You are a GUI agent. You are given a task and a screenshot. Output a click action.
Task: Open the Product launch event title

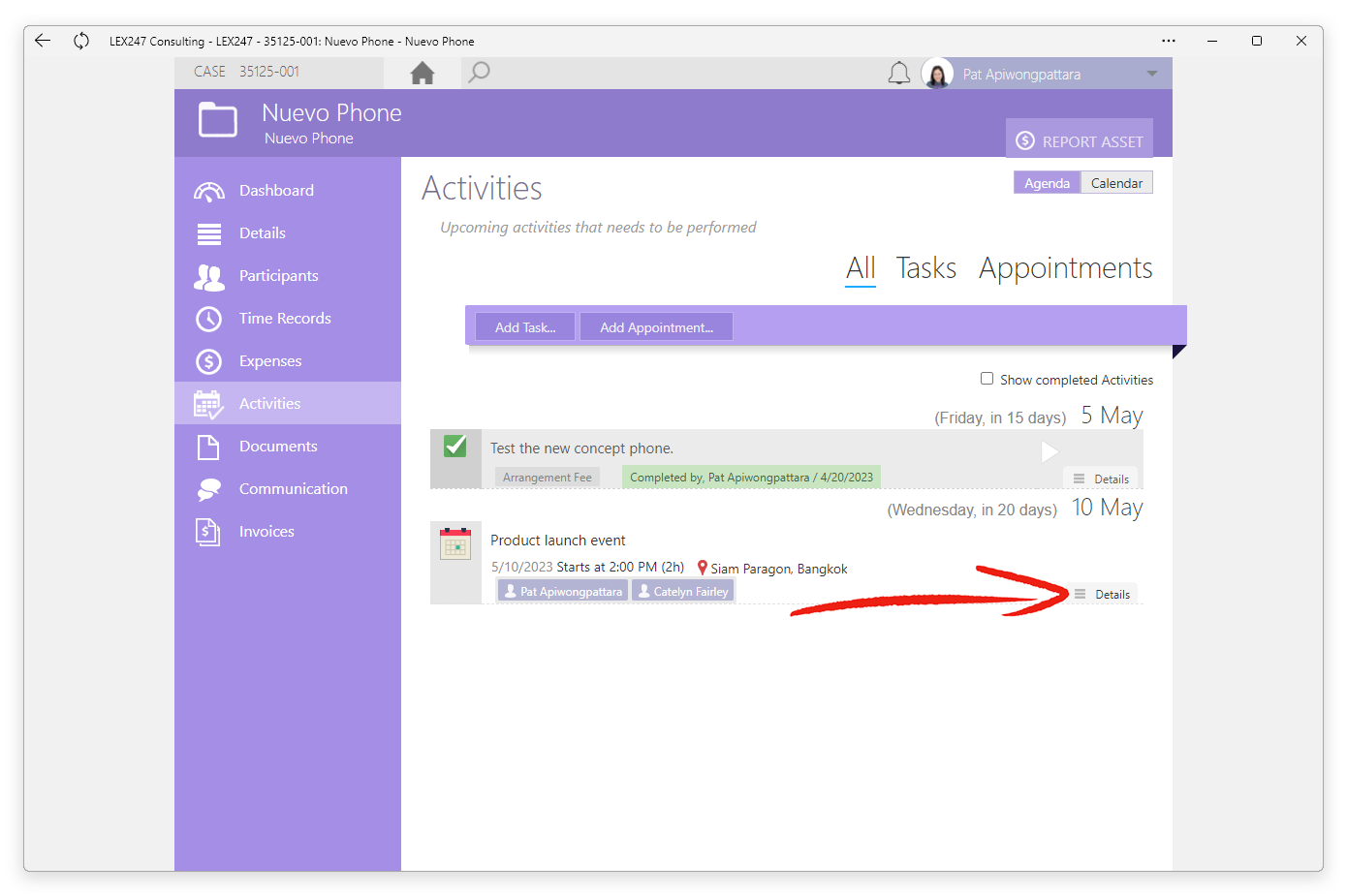[558, 541]
